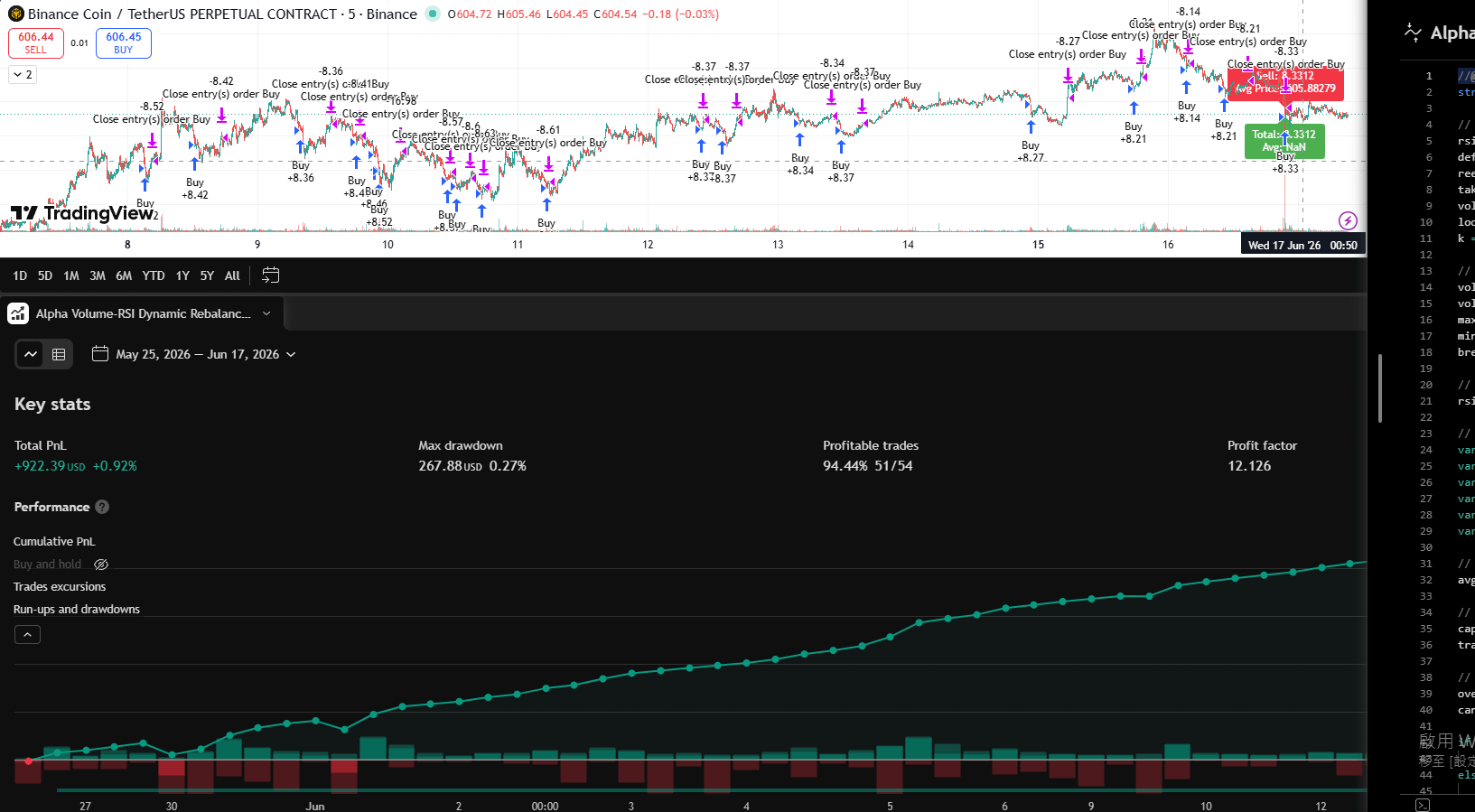Screen dimensions: 1475x812
Task: Click the vertical scrollbar beside the editor
Action: coord(1380,388)
